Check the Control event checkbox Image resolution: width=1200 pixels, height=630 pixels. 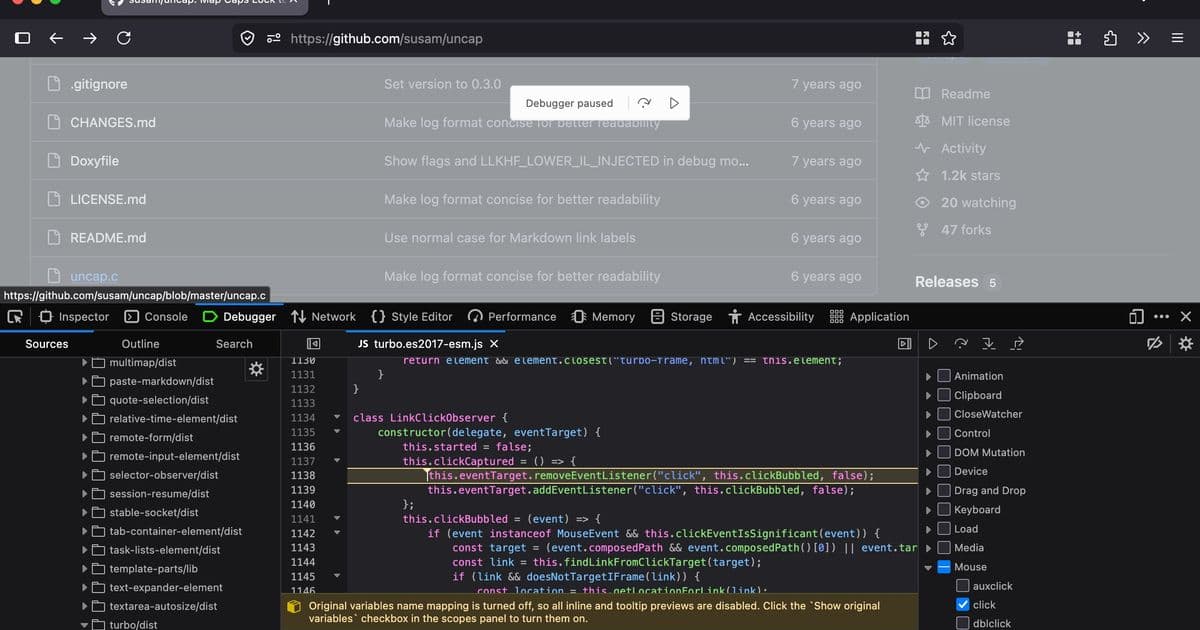tap(944, 433)
